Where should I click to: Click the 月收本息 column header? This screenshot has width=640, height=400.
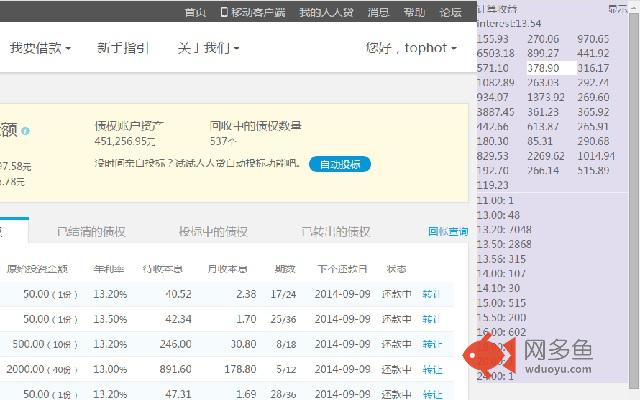coord(227,269)
